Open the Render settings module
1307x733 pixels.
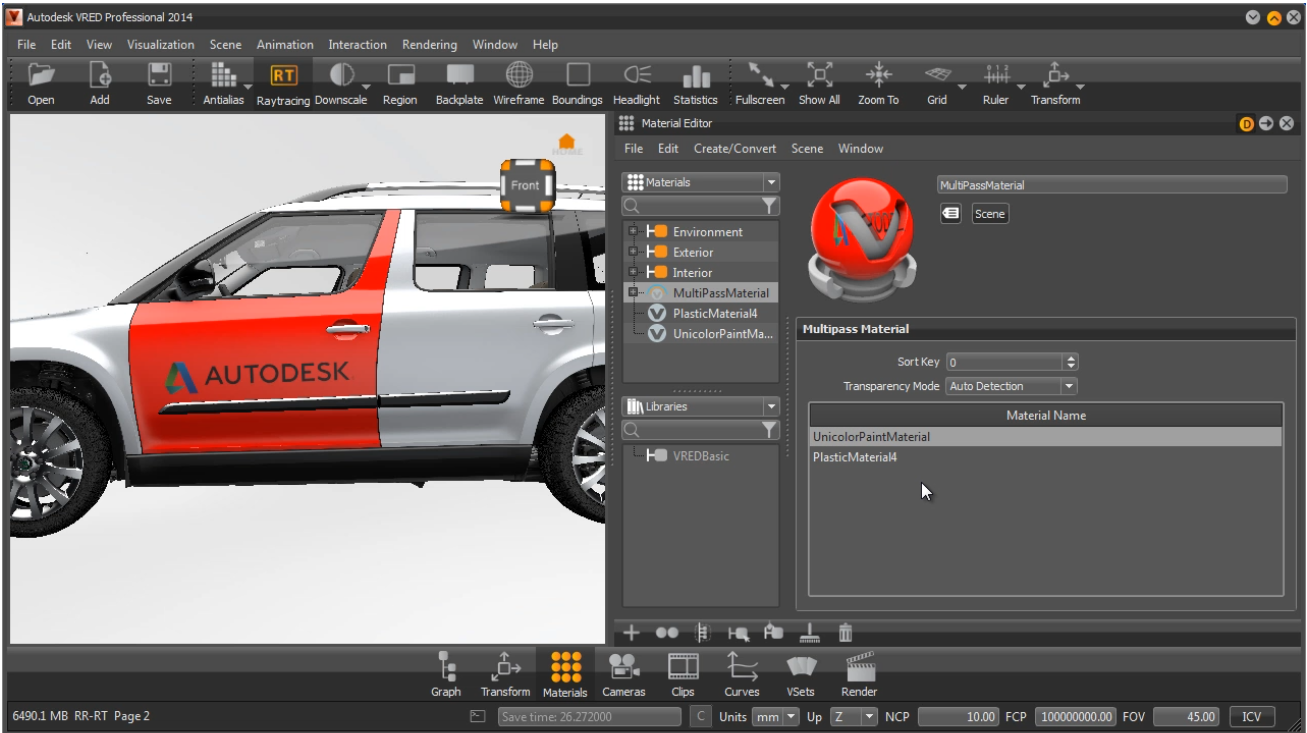click(x=859, y=675)
